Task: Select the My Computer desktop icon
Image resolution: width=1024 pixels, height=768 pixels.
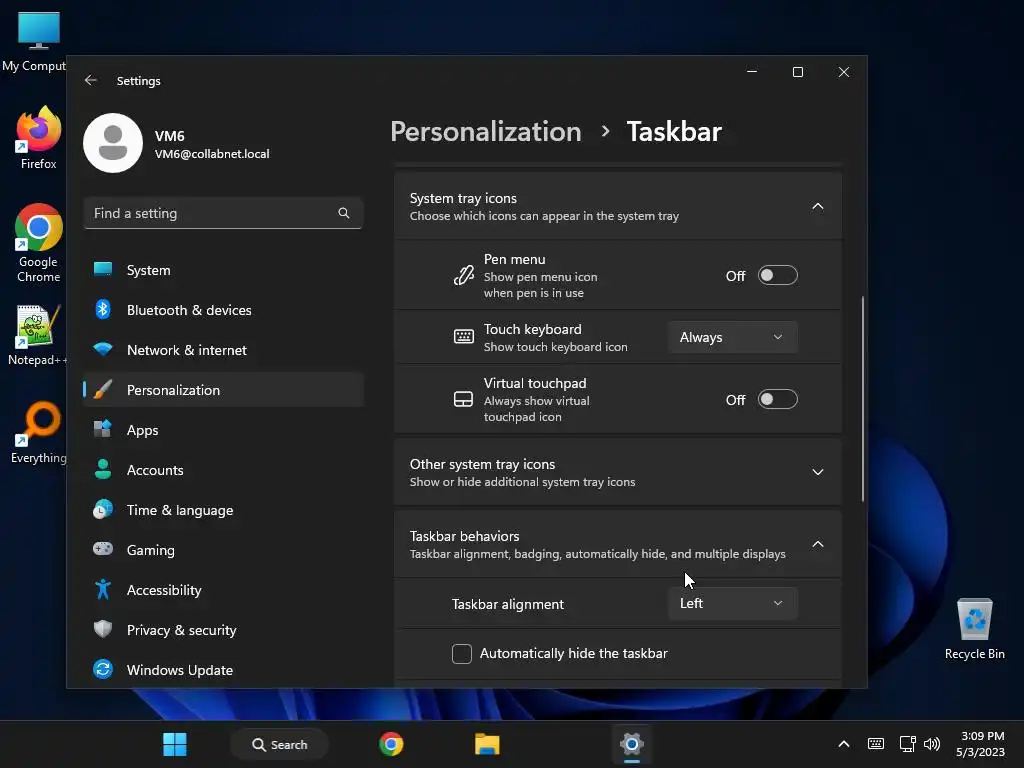Action: (x=34, y=41)
